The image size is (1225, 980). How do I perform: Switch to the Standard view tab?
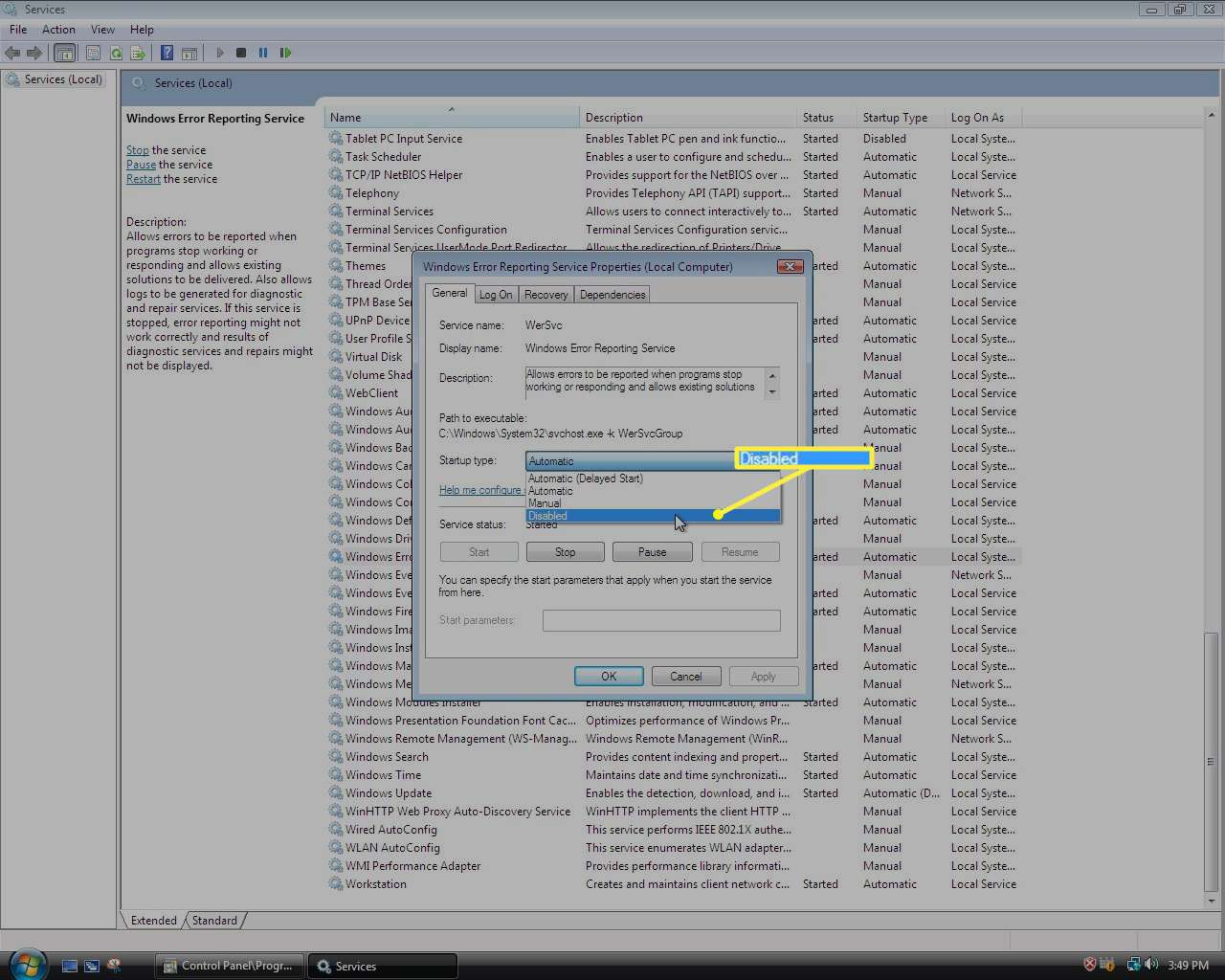214,921
